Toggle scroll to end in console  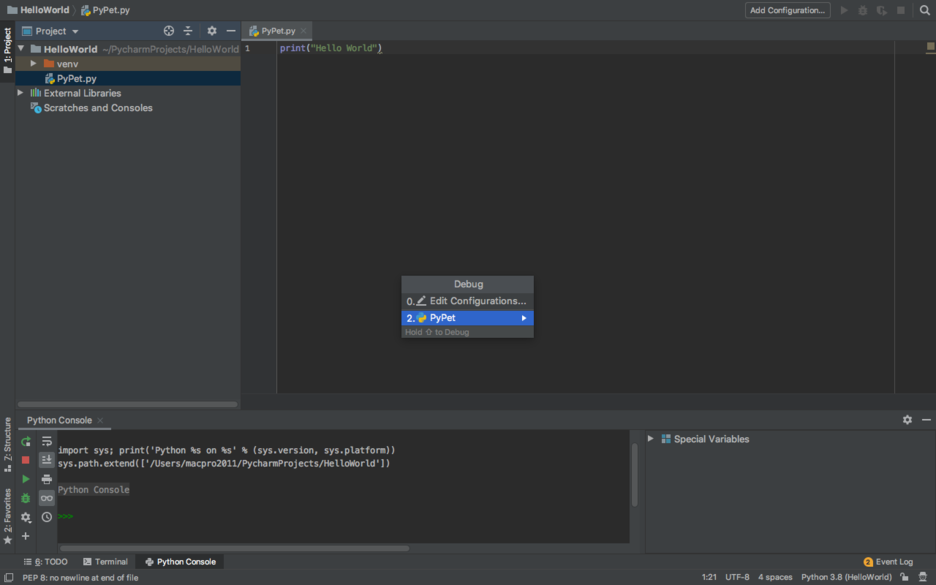pos(47,460)
